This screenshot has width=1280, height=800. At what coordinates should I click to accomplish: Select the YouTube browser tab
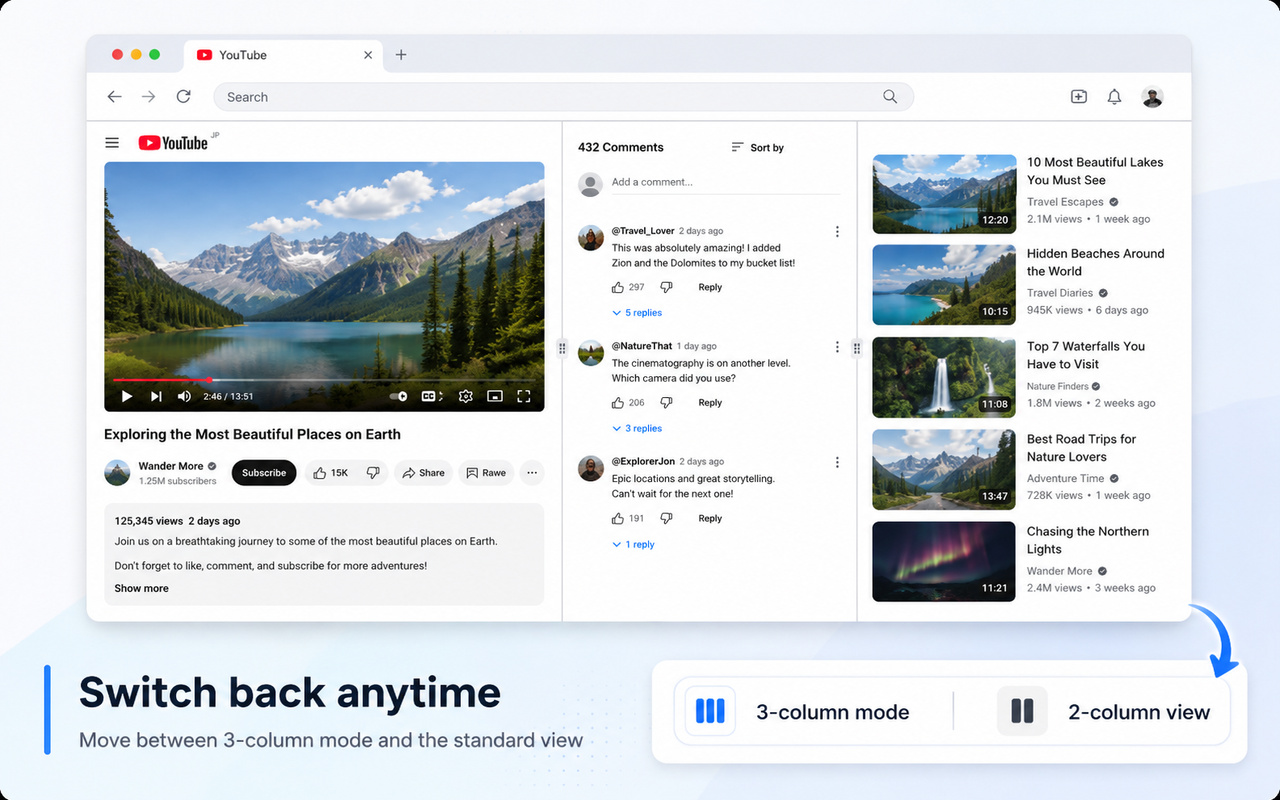click(x=284, y=55)
